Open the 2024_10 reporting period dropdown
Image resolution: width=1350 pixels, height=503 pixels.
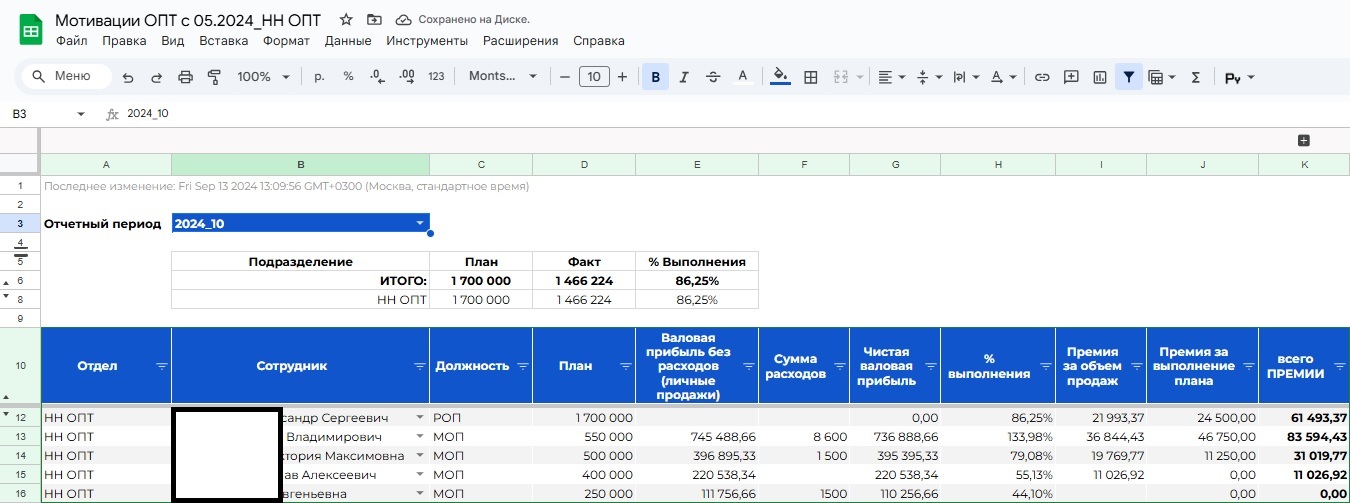(x=420, y=223)
